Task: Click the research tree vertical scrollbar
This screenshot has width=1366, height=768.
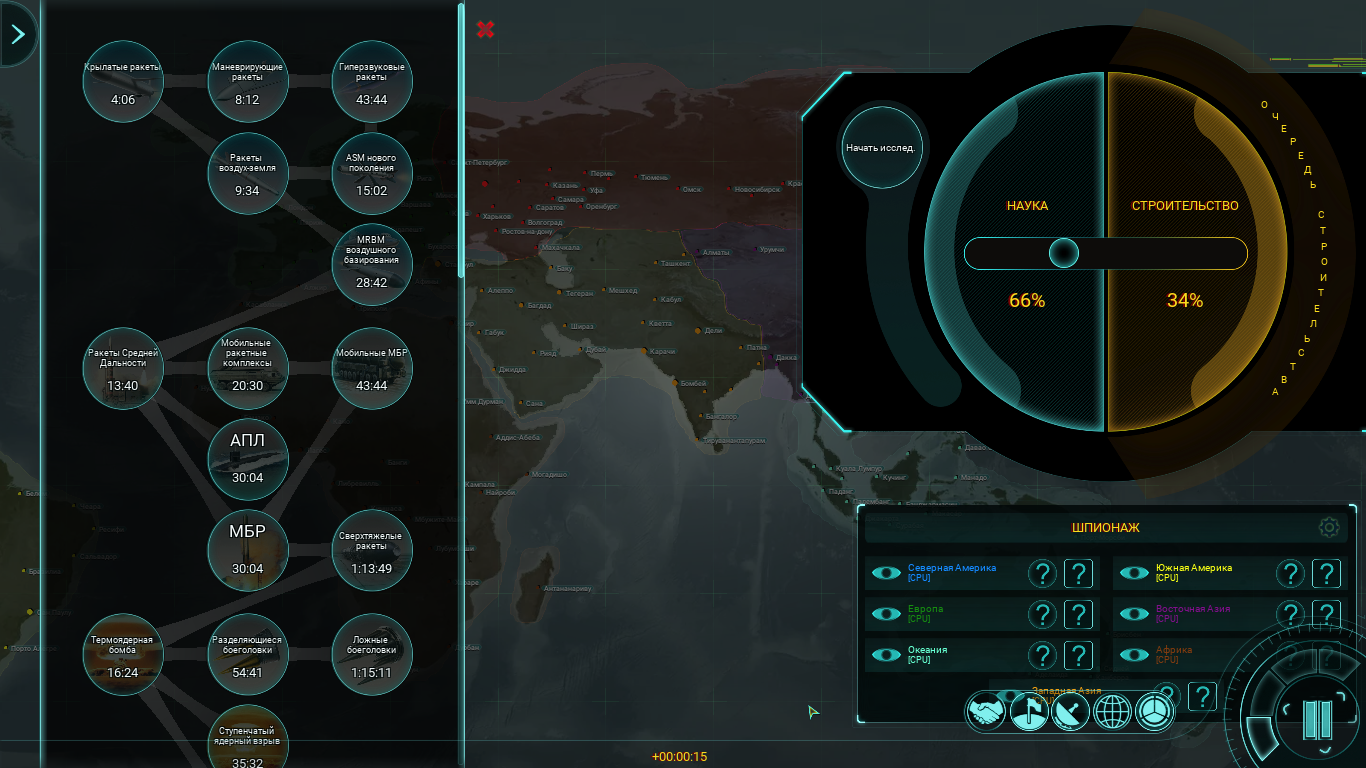Action: pos(461,140)
